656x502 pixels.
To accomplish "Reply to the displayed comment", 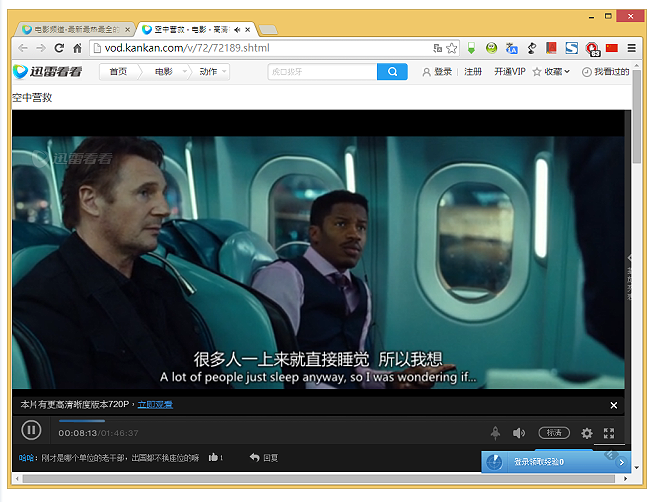I will pyautogui.click(x=264, y=458).
